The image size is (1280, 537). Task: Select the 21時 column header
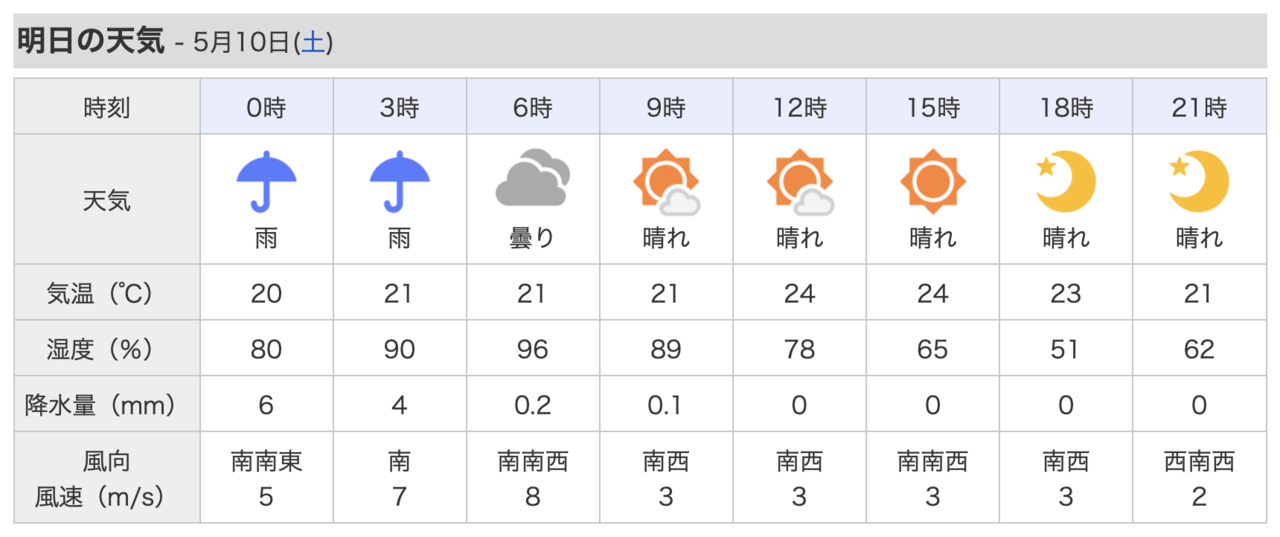click(x=1199, y=107)
